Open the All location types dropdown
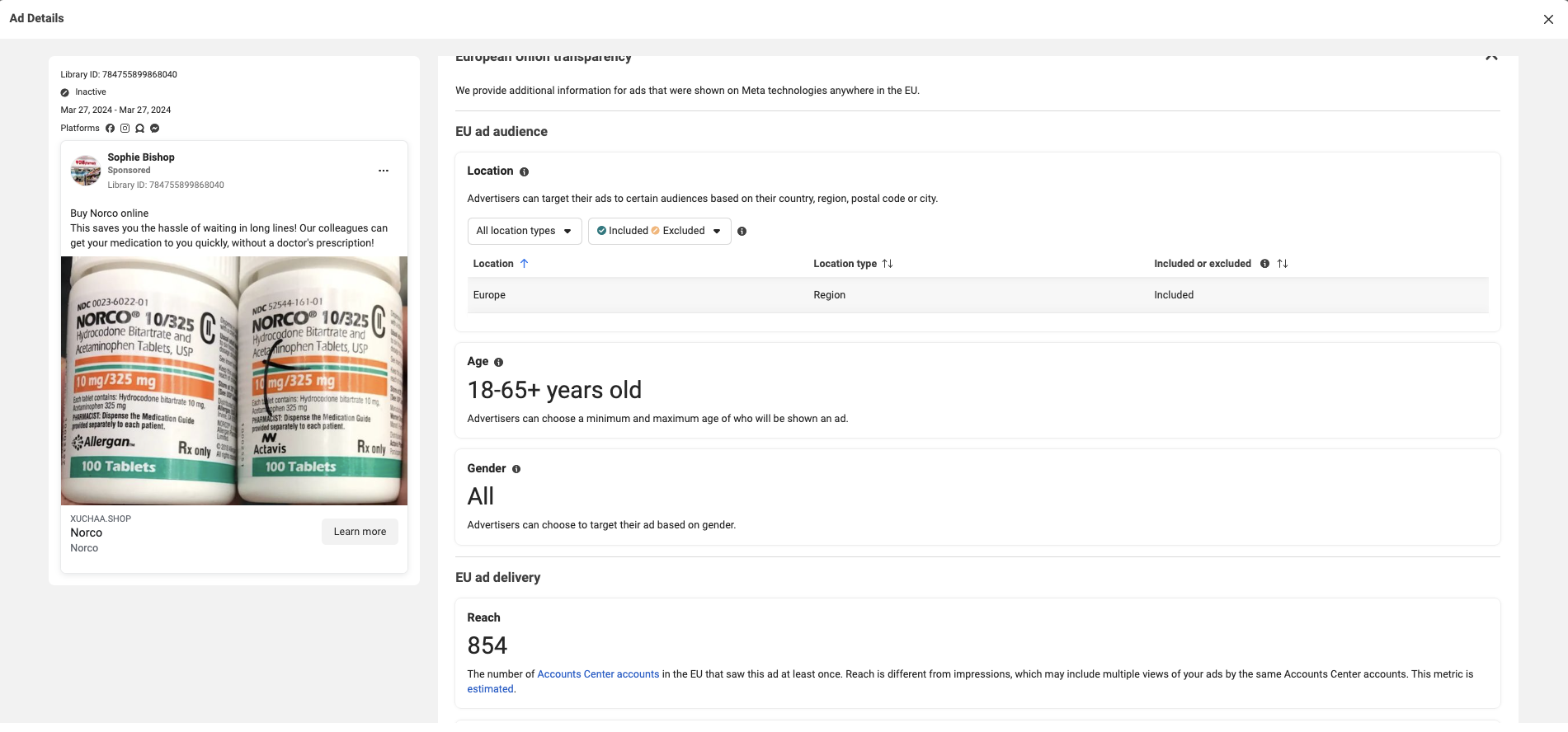 pos(524,231)
